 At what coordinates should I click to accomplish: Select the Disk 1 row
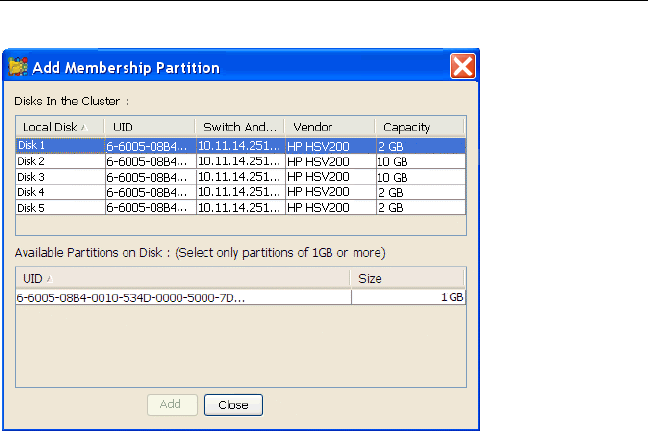59,145
